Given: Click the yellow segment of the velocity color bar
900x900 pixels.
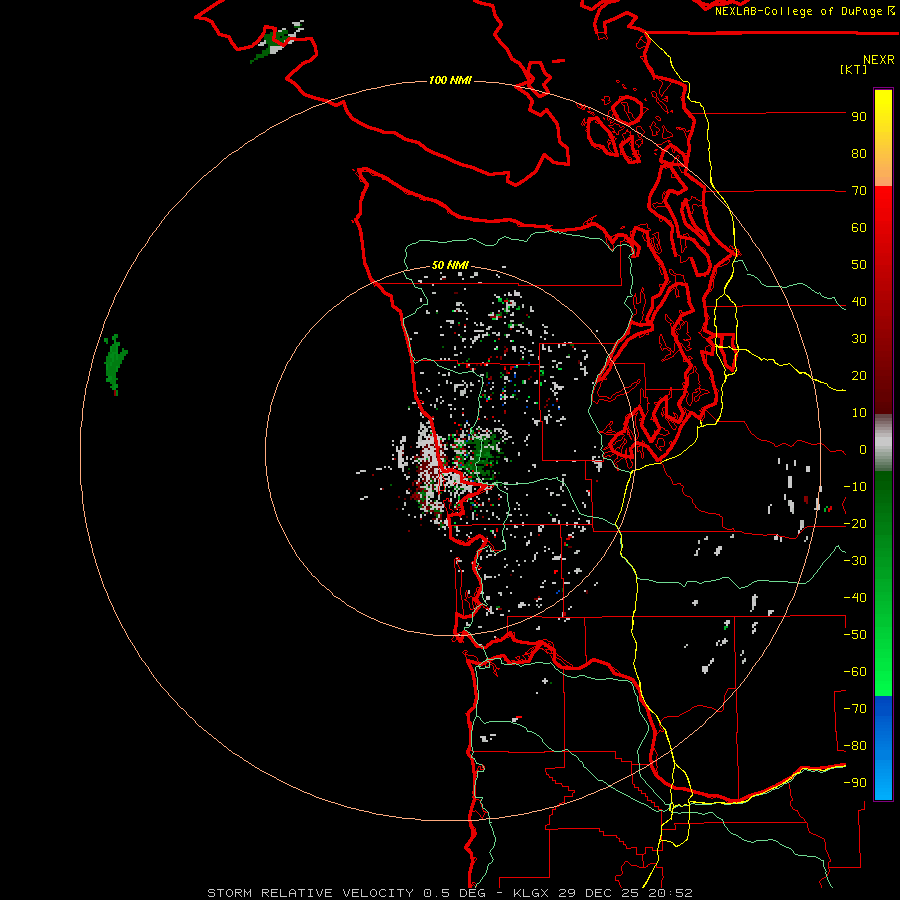Looking at the screenshot, I should (883, 138).
